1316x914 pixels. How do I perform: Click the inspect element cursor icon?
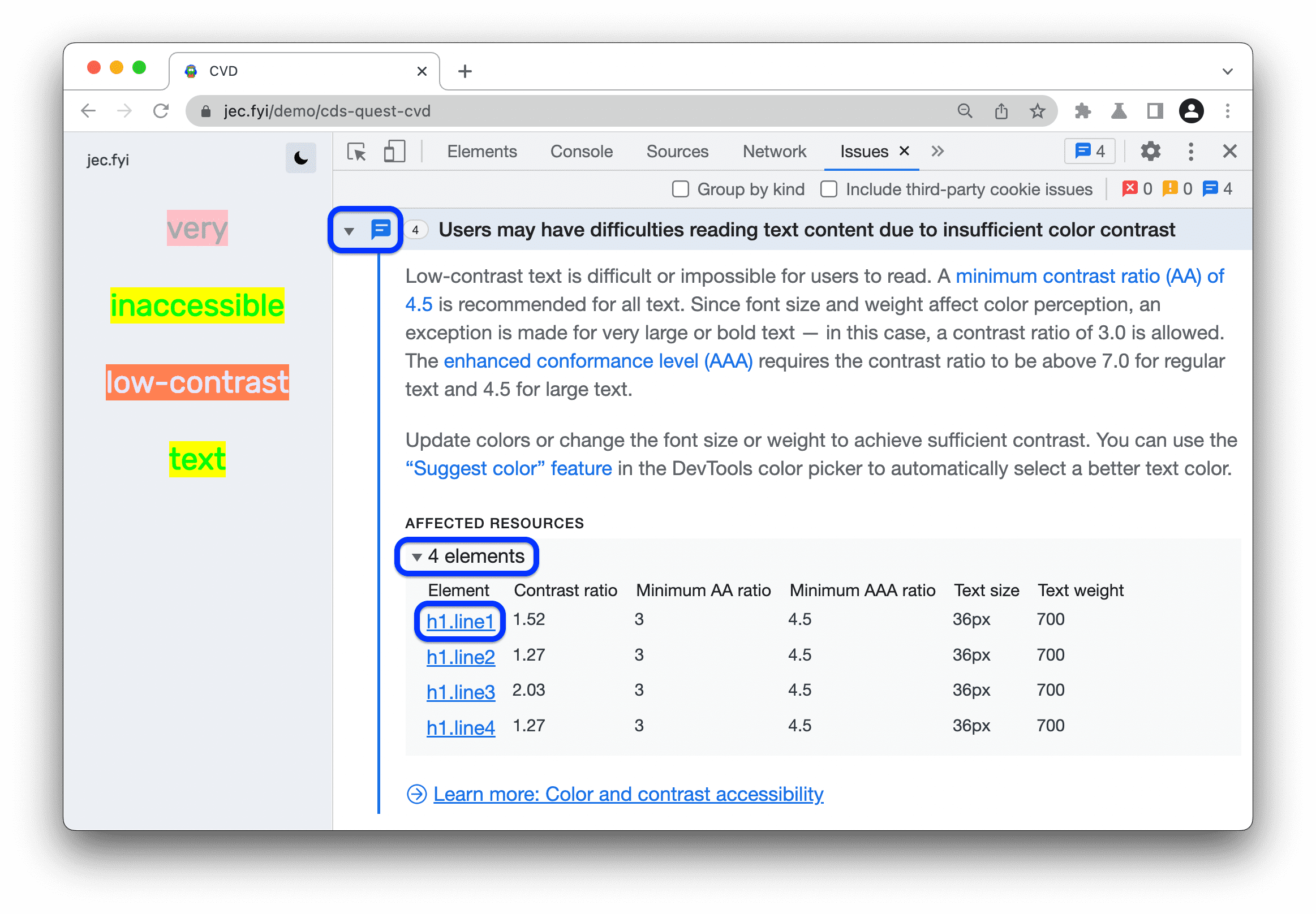pyautogui.click(x=359, y=152)
